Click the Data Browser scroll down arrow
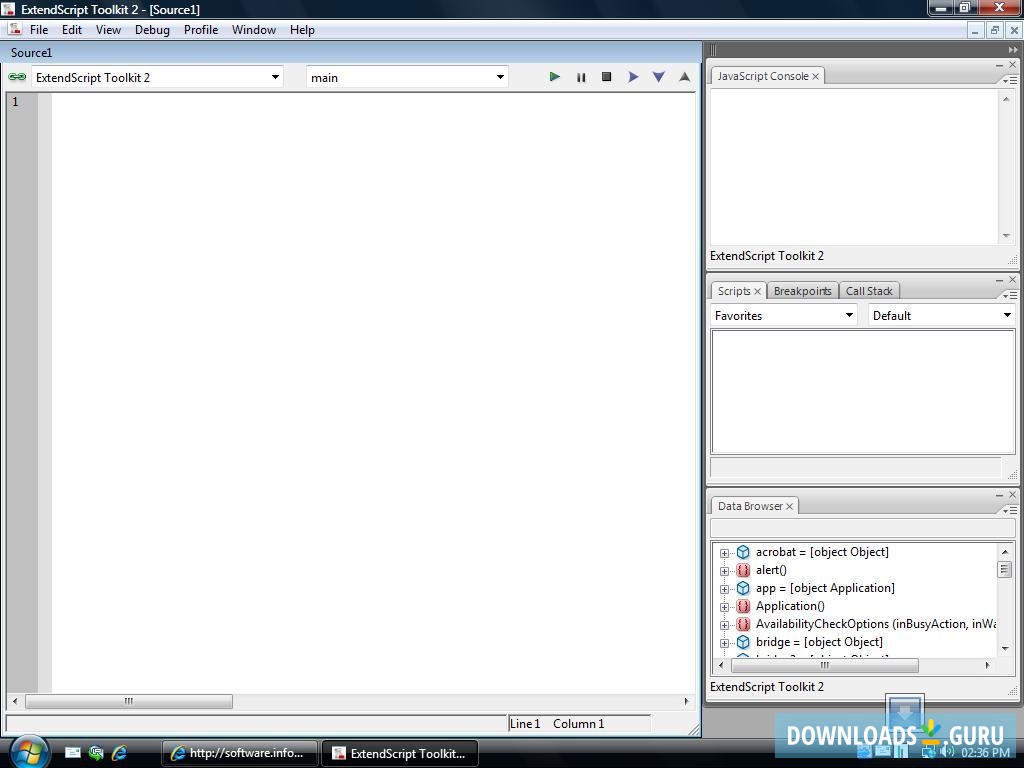The height and width of the screenshot is (768, 1026). pos(1005,648)
